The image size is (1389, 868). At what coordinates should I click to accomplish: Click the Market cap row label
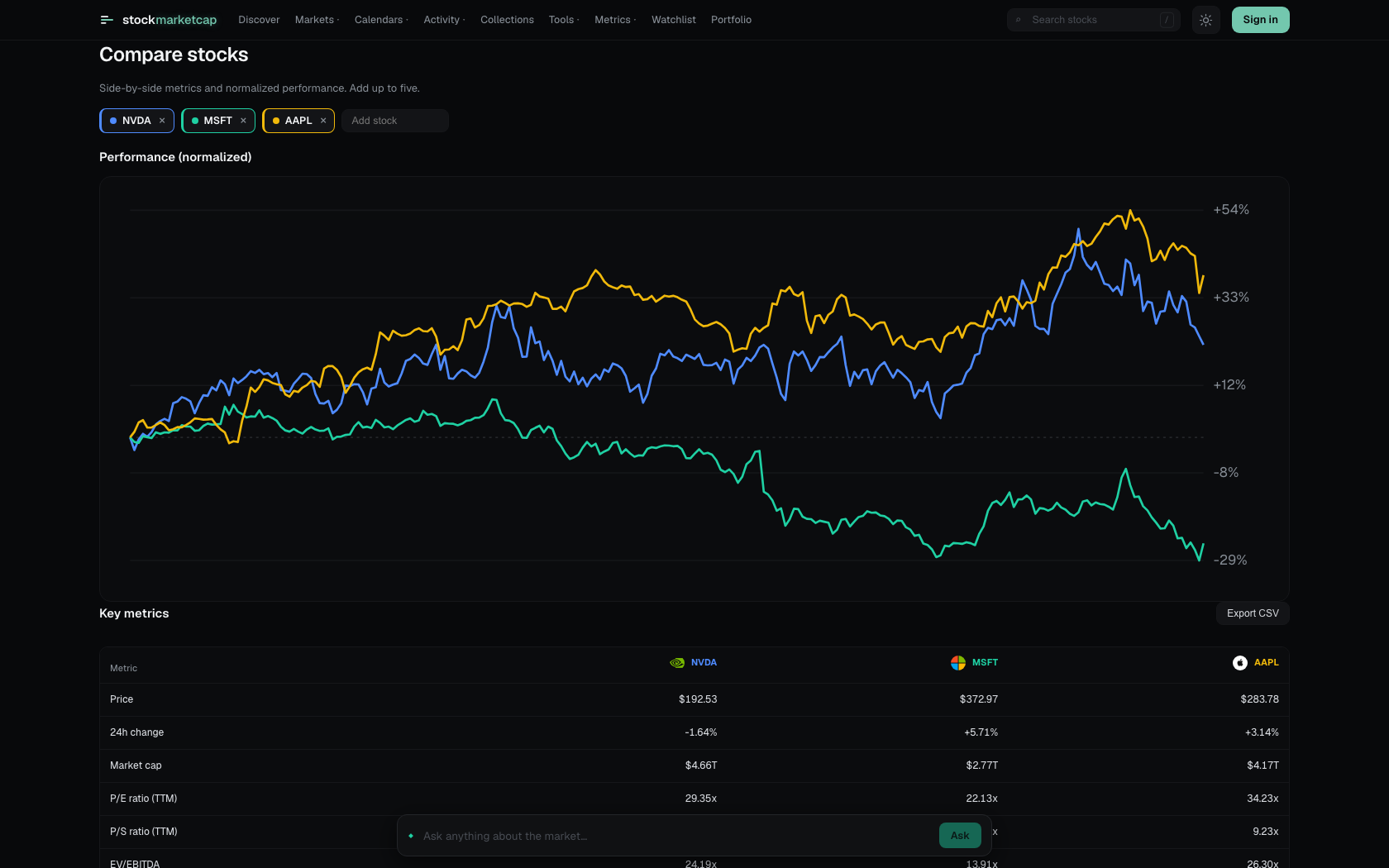click(136, 765)
